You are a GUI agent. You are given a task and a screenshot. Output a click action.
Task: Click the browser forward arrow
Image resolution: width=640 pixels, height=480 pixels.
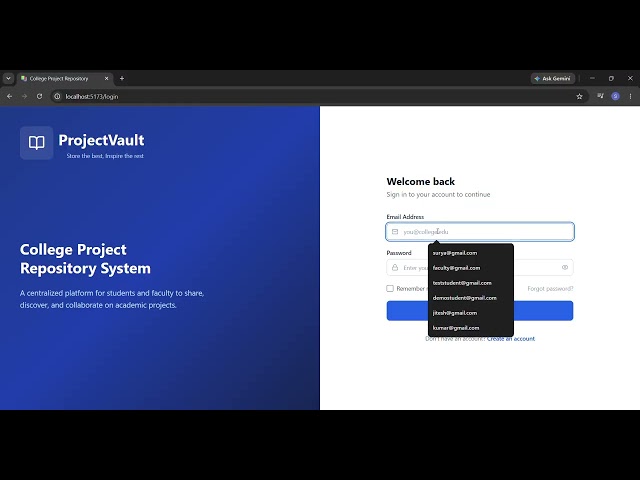click(24, 96)
